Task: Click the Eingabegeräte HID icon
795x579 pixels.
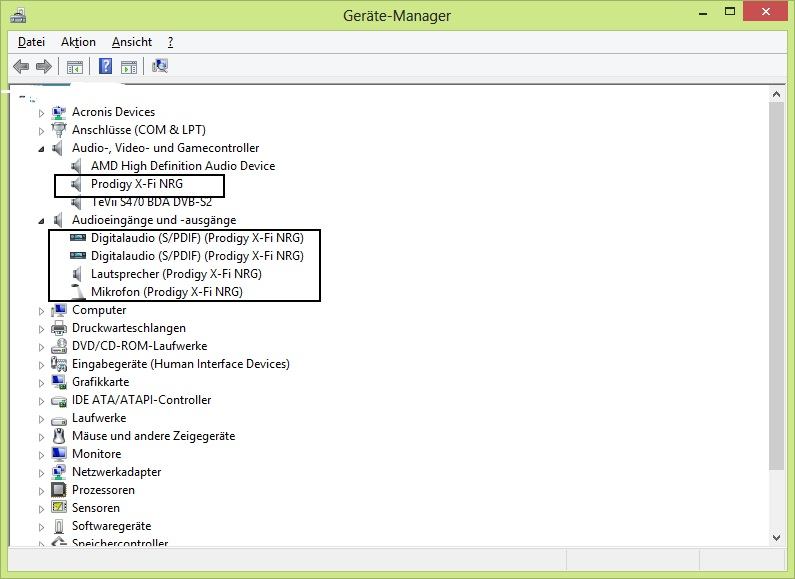Action: pos(59,364)
